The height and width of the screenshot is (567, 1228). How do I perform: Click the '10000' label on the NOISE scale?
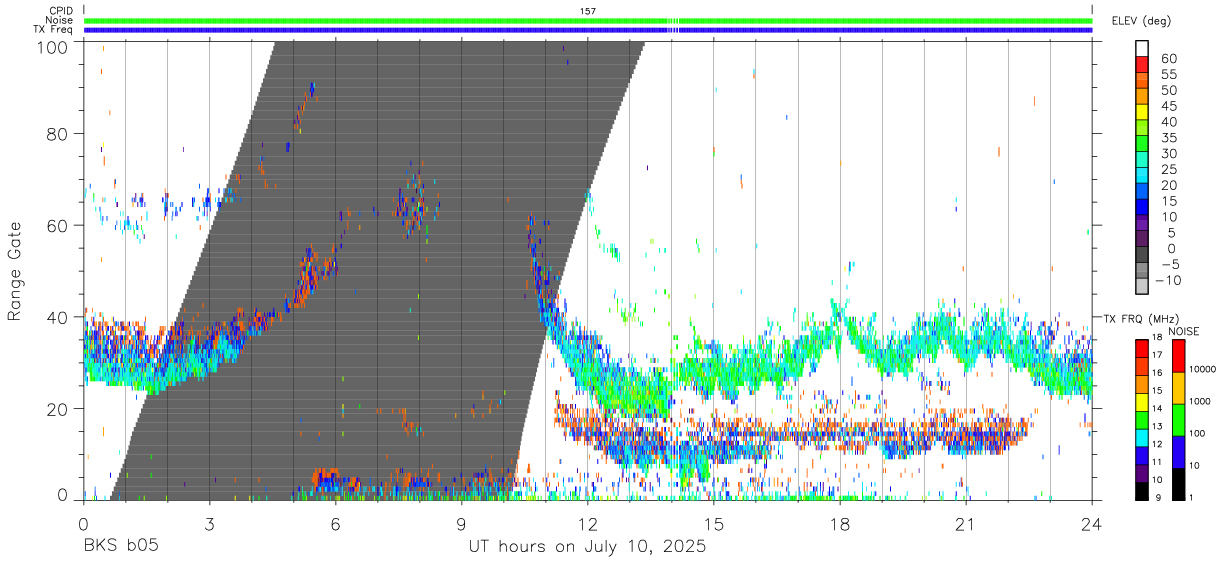[x=1201, y=370]
